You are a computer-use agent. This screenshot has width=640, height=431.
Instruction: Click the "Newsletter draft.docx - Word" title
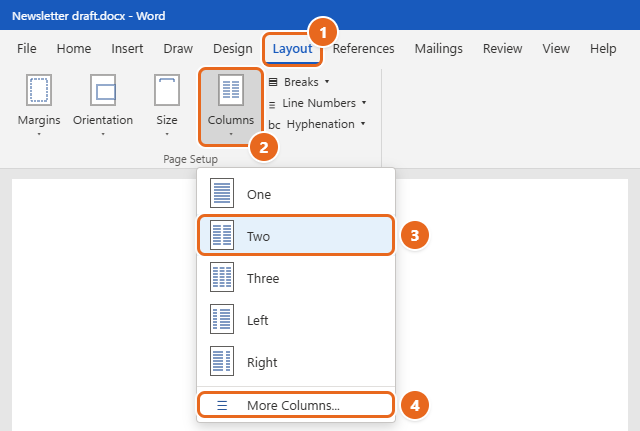tap(89, 16)
